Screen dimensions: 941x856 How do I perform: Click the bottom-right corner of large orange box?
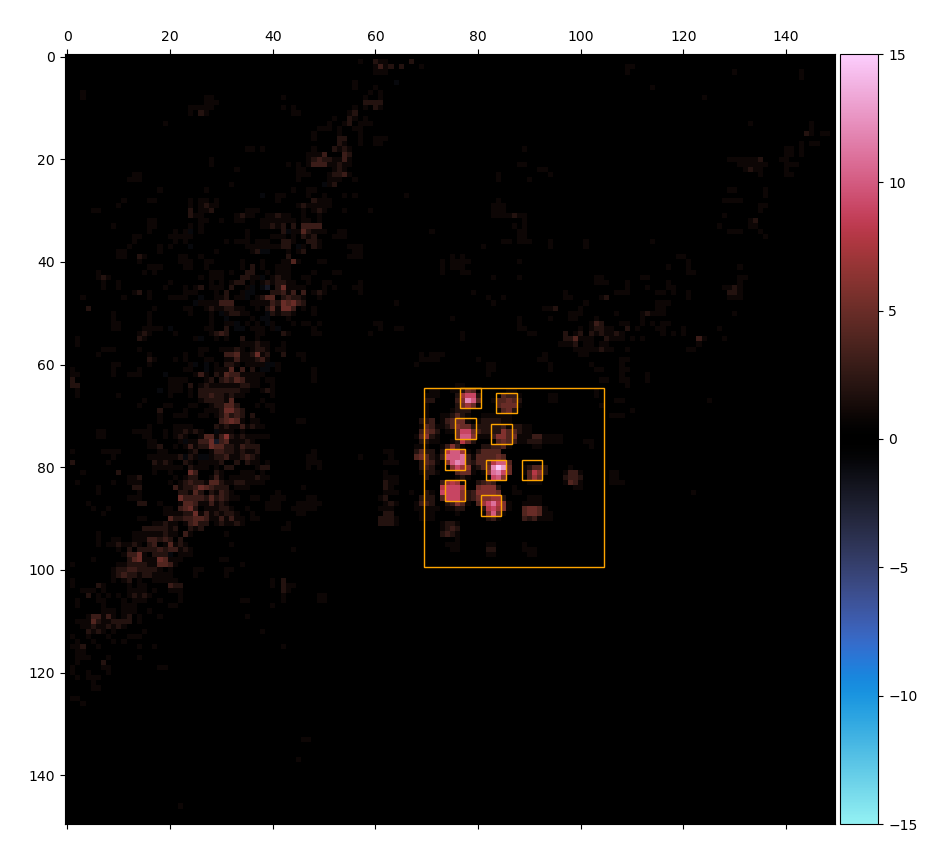point(604,567)
